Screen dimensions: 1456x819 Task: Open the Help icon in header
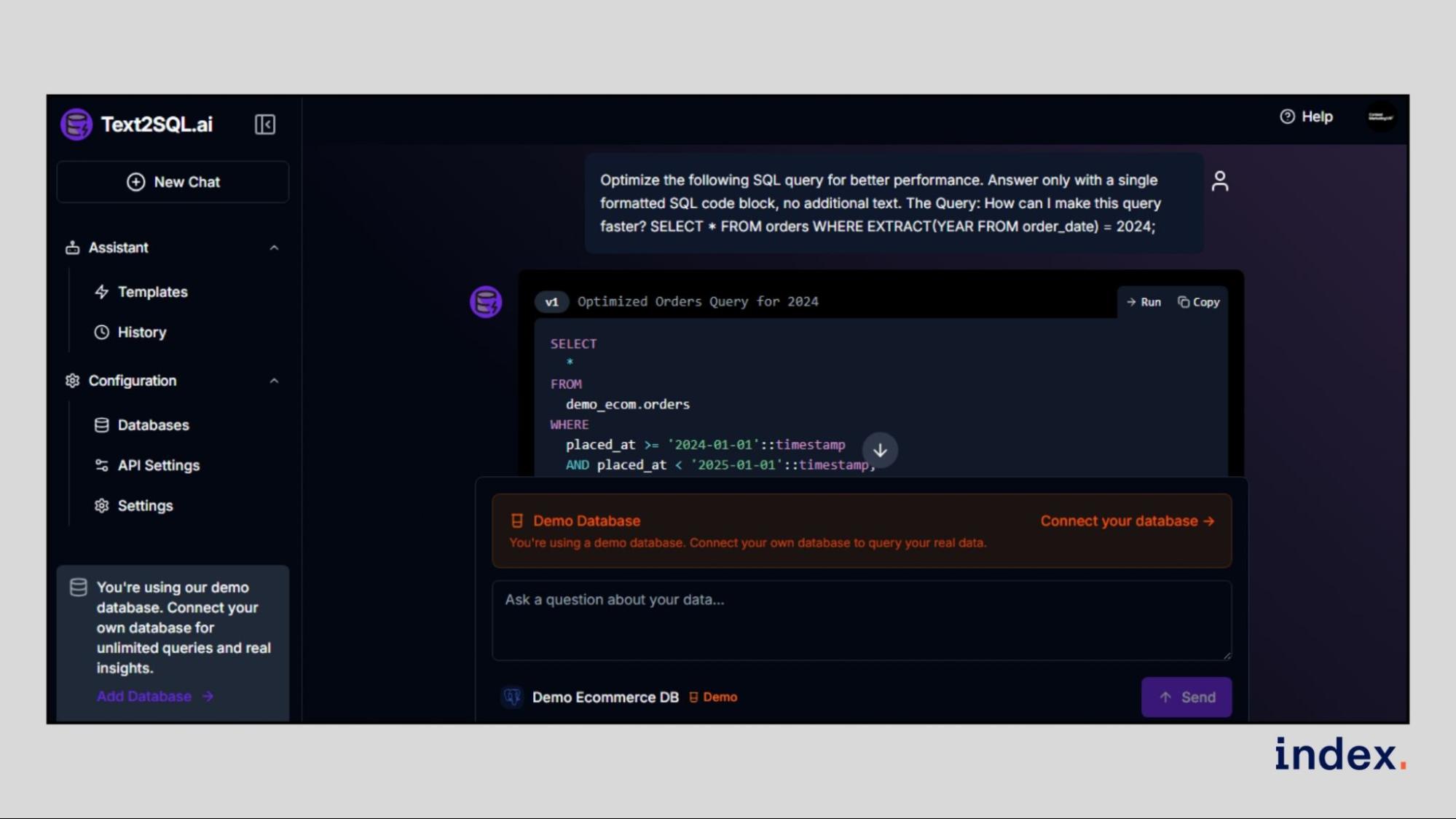click(x=1287, y=116)
